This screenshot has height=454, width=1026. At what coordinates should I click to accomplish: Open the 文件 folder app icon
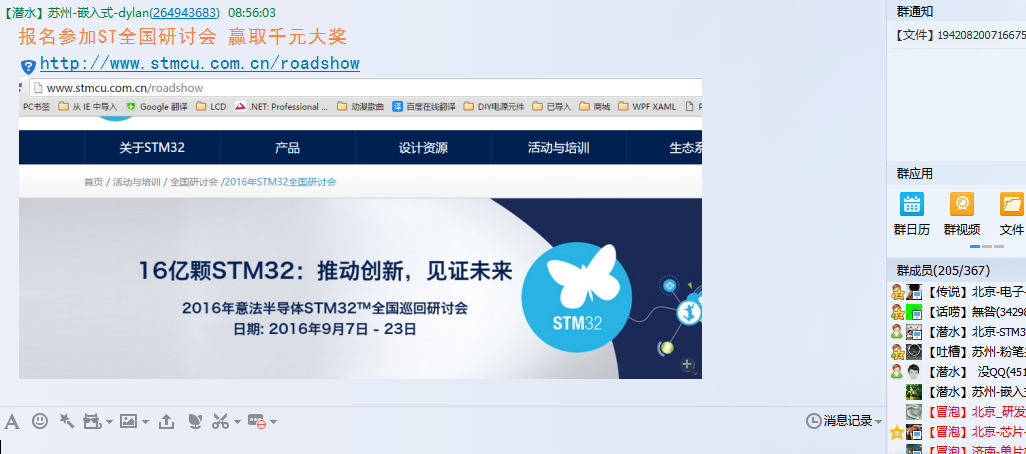[1012, 204]
